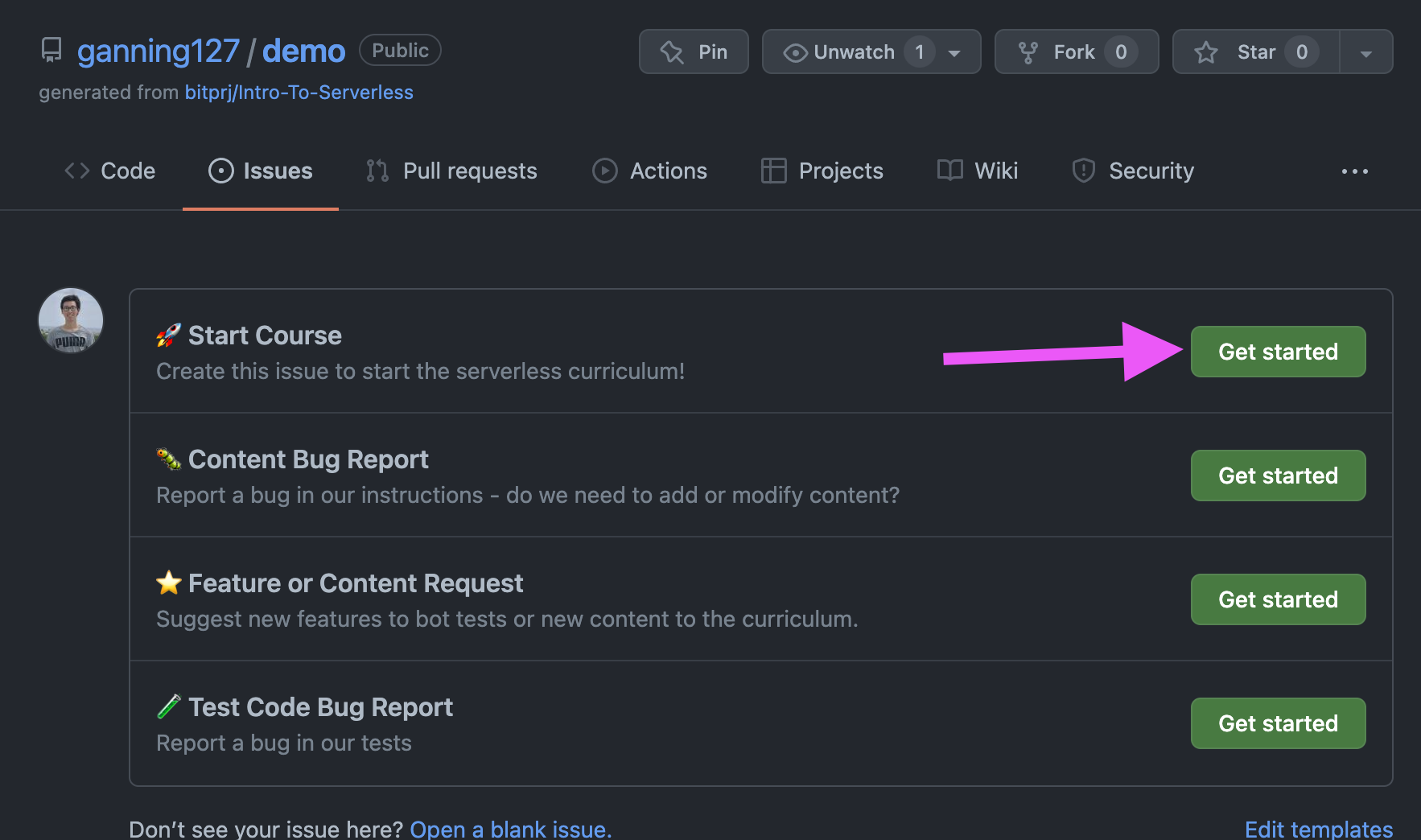The height and width of the screenshot is (840, 1421).
Task: Click the user avatar thumbnail
Action: (x=71, y=320)
